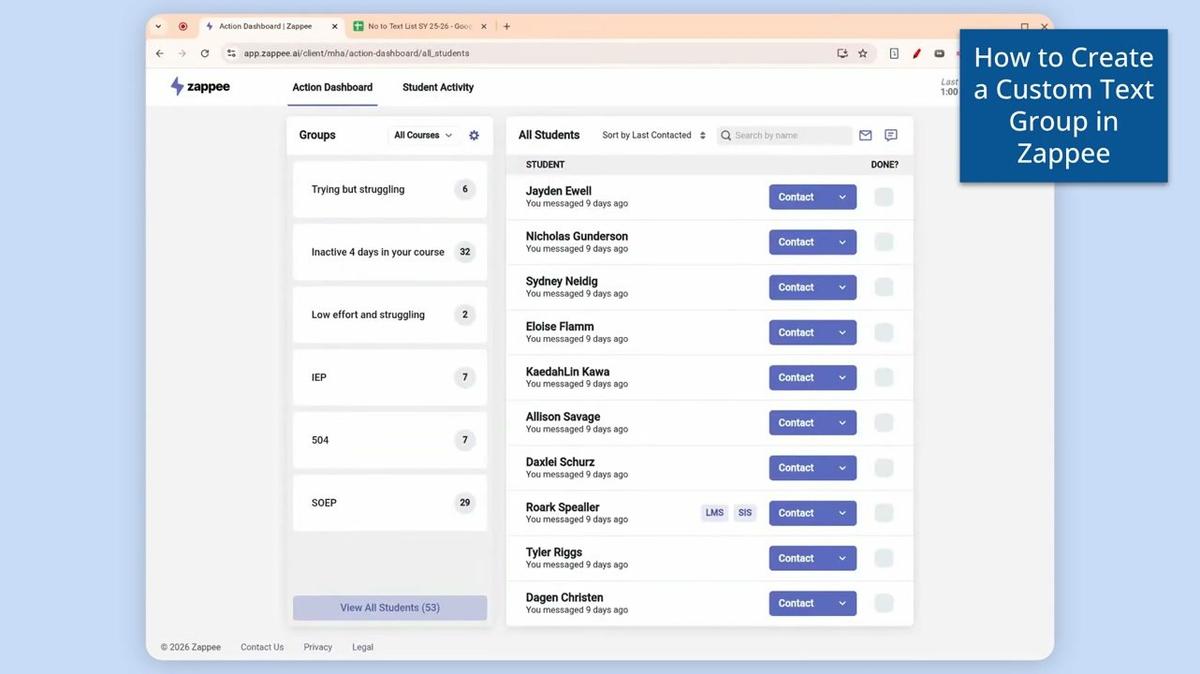This screenshot has width=1200, height=674.
Task: Click the email envelope icon beside search
Action: click(865, 135)
